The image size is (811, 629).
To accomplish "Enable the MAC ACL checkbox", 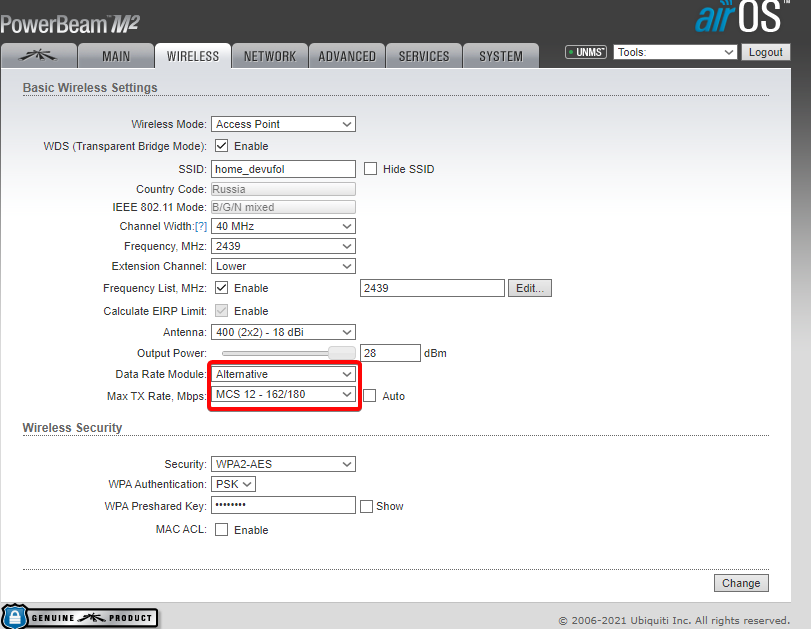I will pyautogui.click(x=221, y=530).
